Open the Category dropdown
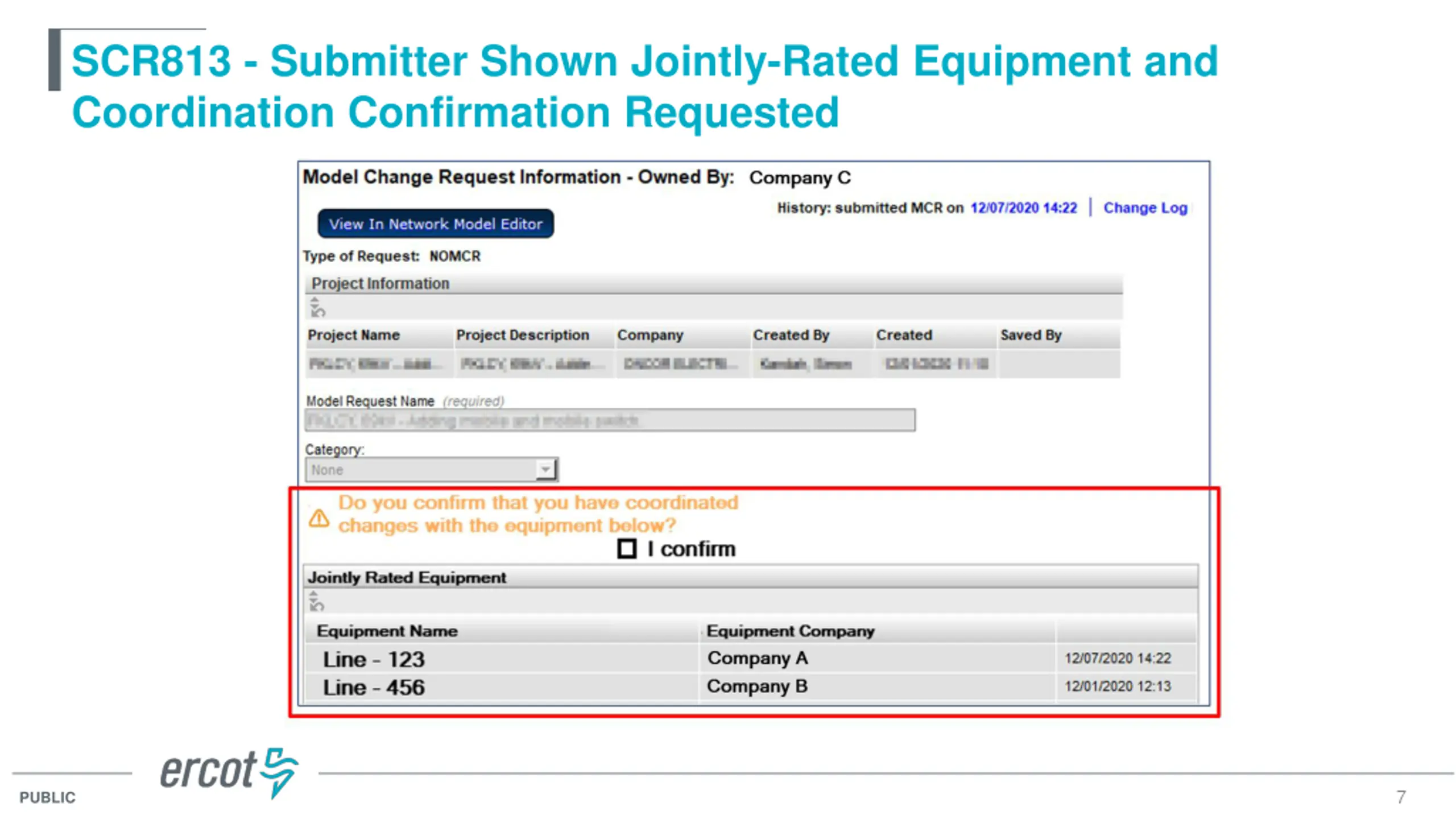1456x819 pixels. tap(432, 470)
